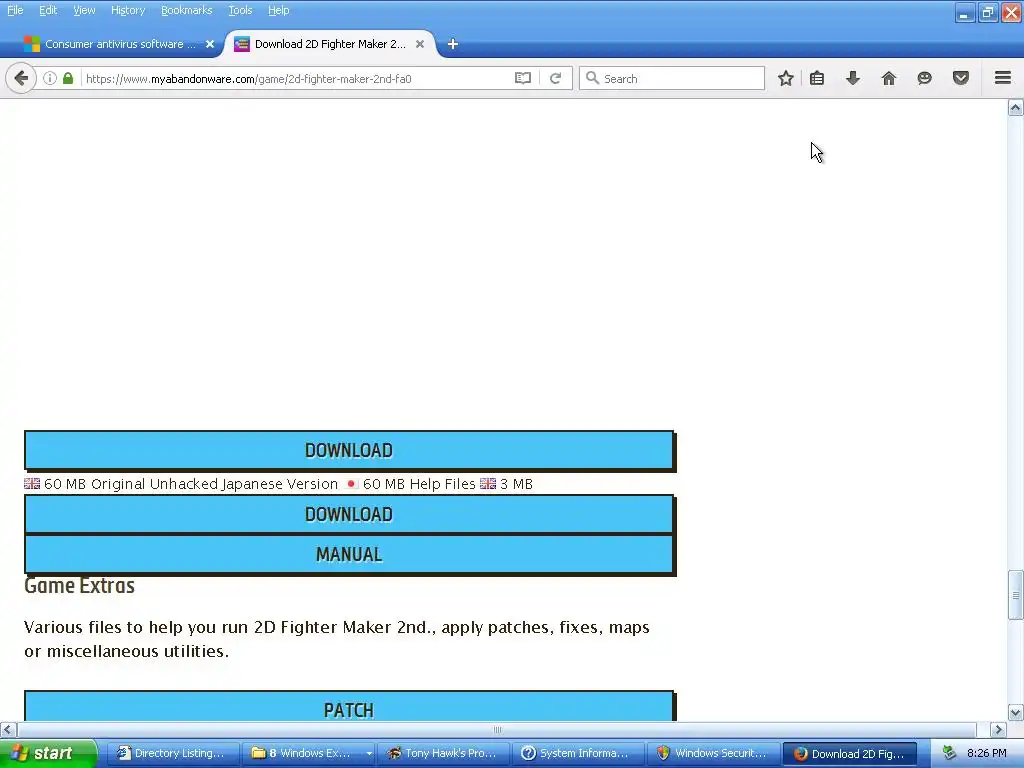Click horizontal scrollbar right arrow
1024x768 pixels.
click(x=999, y=729)
